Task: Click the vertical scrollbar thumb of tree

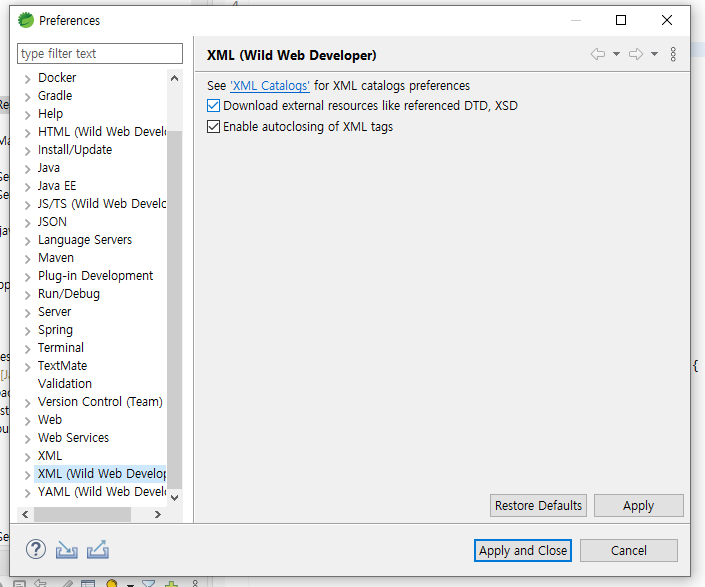Action: click(x=175, y=309)
